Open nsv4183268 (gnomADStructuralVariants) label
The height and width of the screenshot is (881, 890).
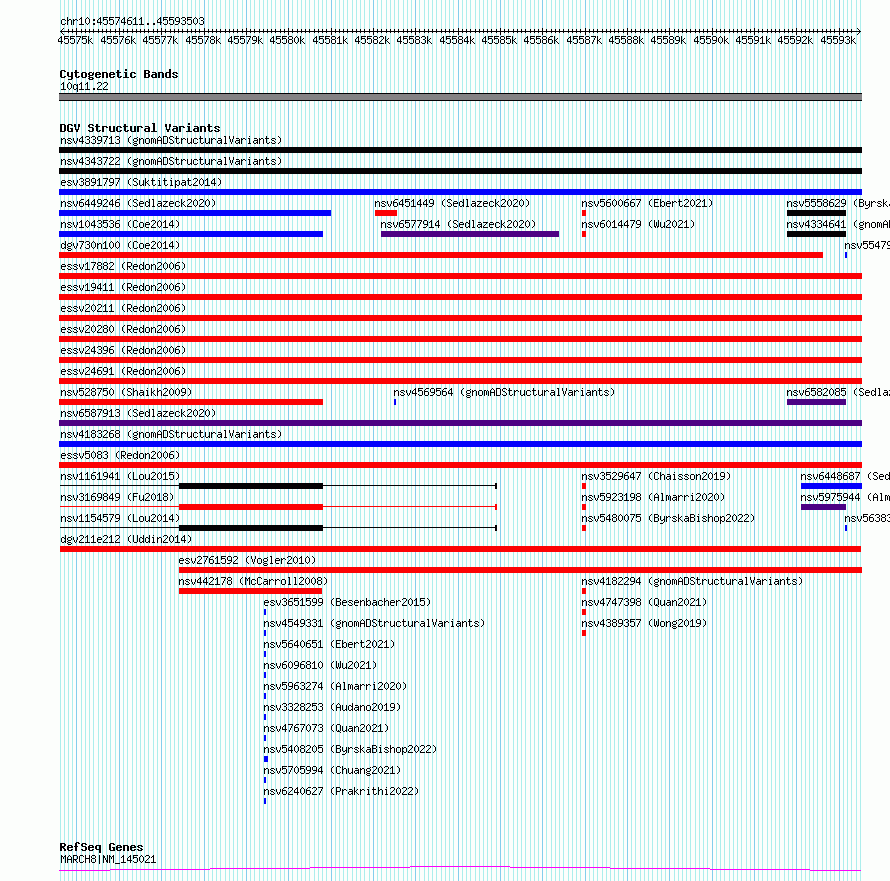(171, 434)
